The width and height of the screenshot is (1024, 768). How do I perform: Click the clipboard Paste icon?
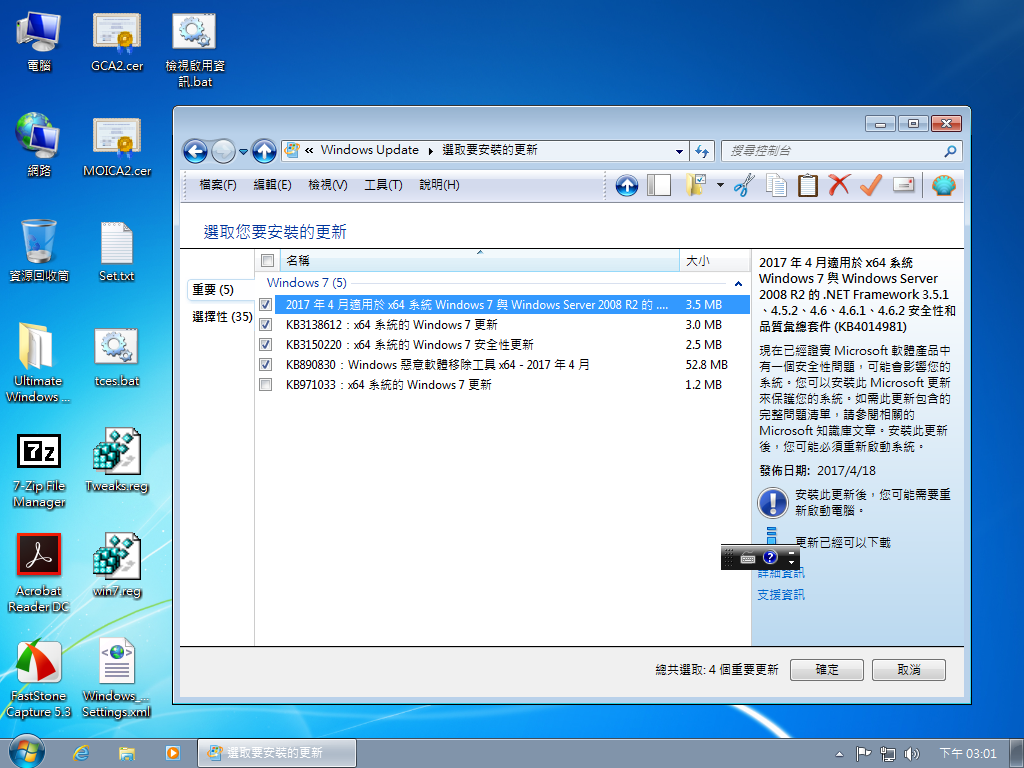coord(808,185)
